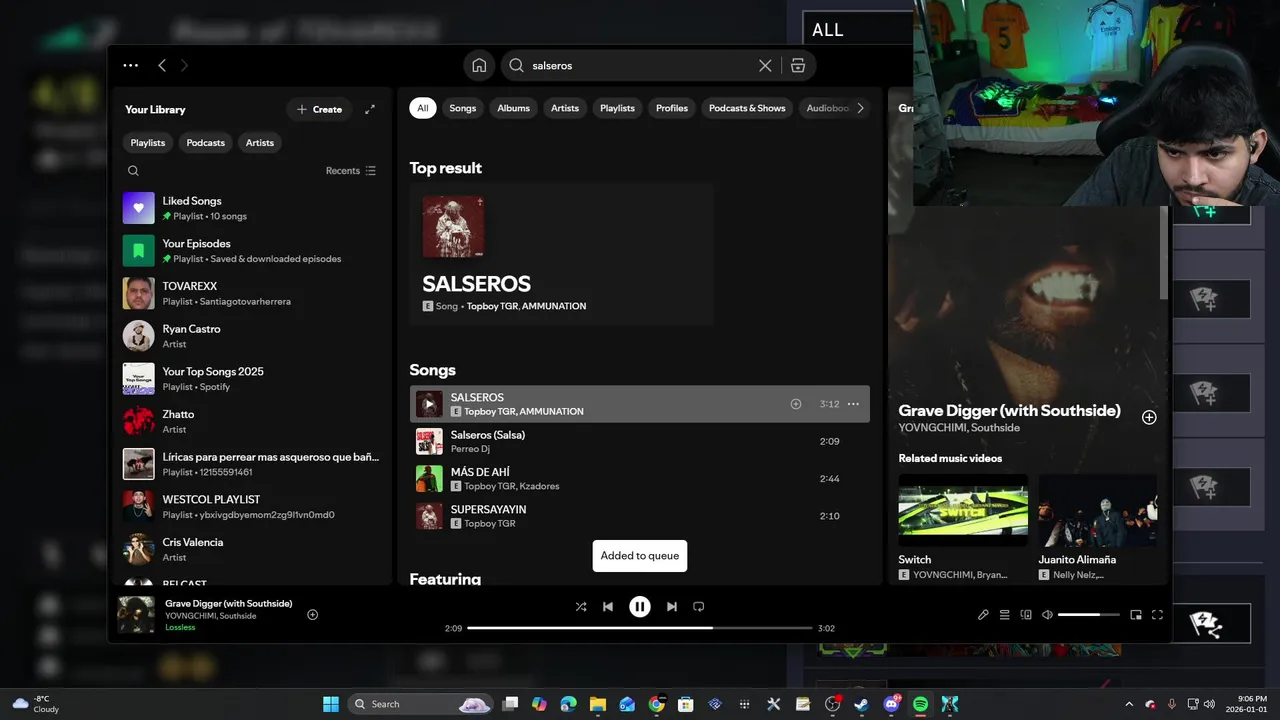The image size is (1280, 720).
Task: Reveal more filter chips with right chevron
Action: point(860,108)
